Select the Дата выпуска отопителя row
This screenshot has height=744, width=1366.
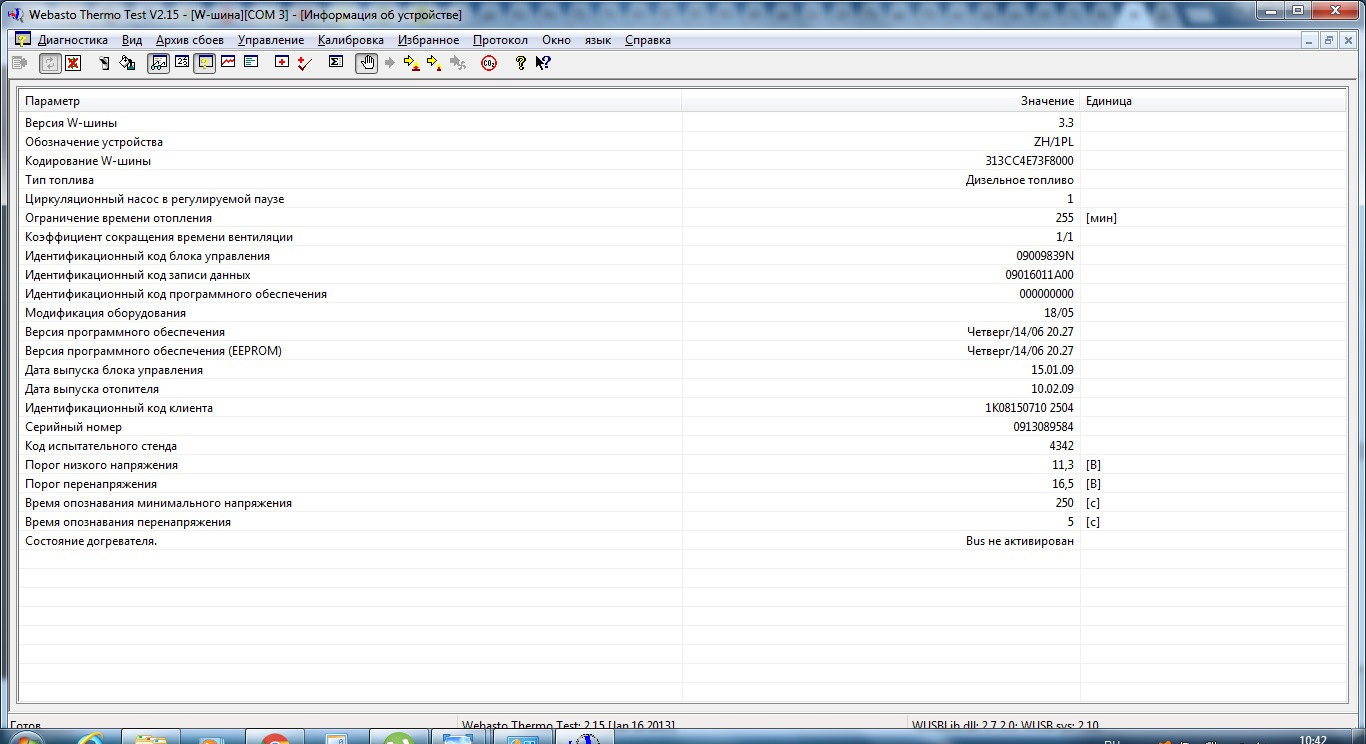coord(683,389)
